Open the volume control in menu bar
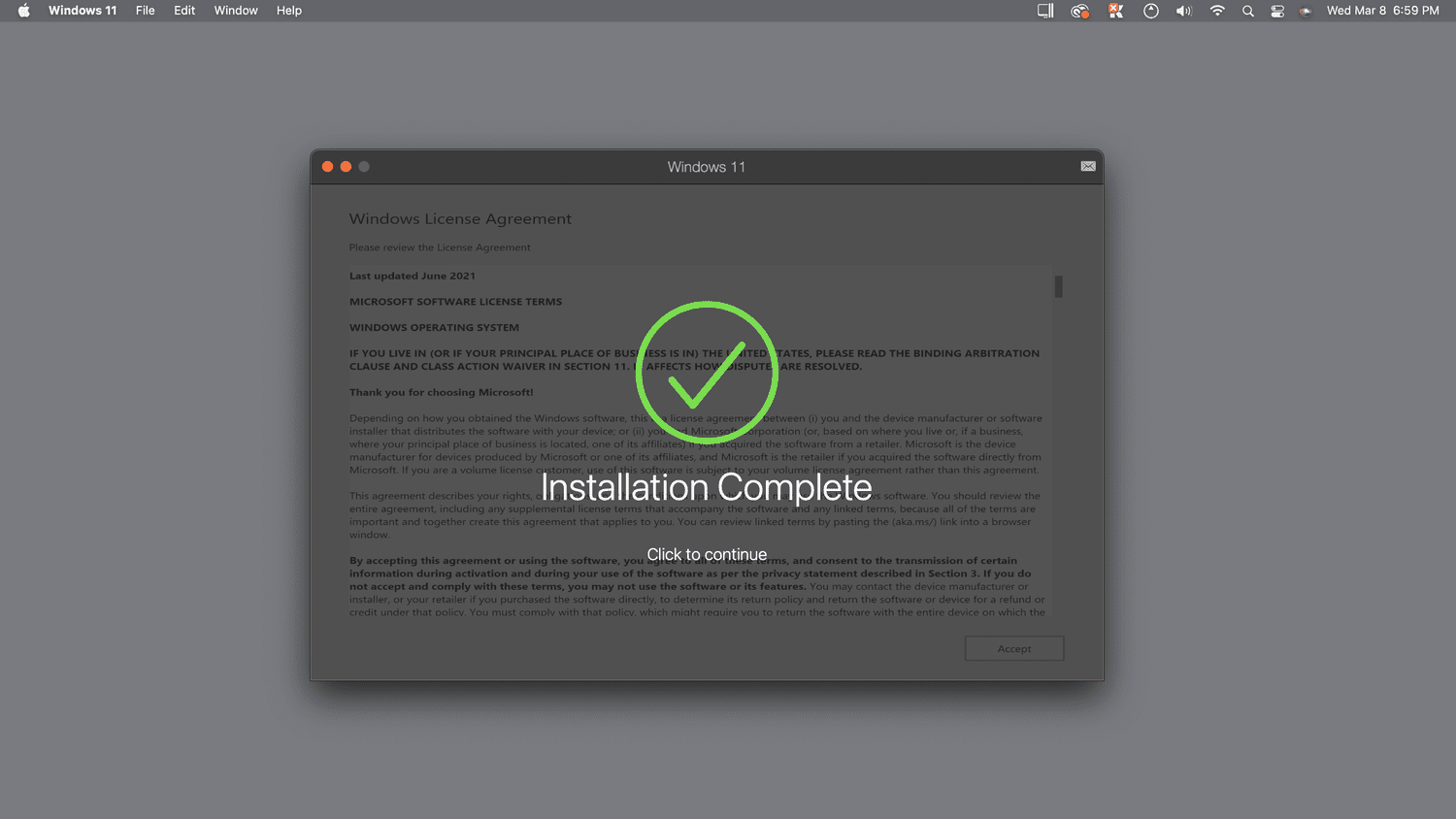1456x819 pixels. (1184, 11)
